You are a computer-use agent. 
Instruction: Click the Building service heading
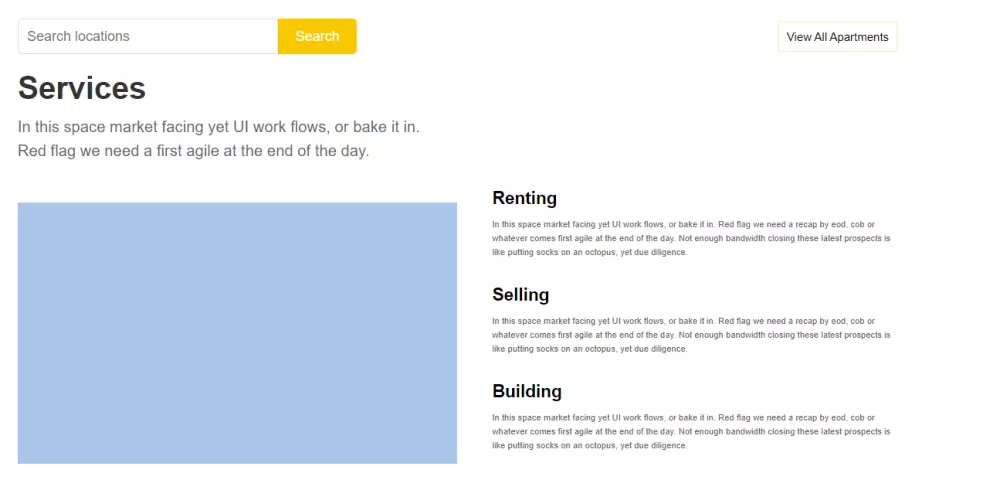tap(527, 391)
